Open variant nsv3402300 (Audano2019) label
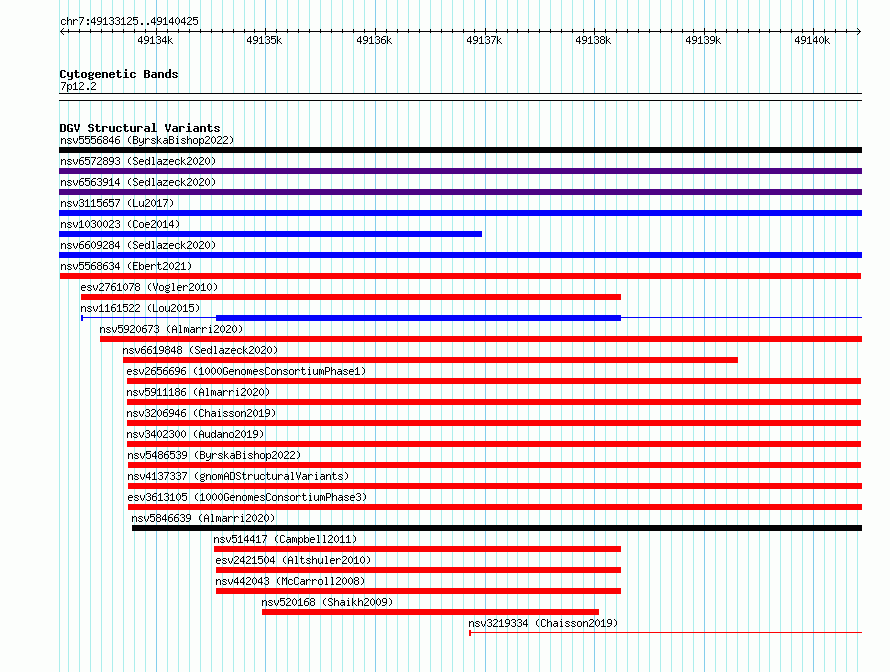Image resolution: width=890 pixels, height=672 pixels. [195, 434]
